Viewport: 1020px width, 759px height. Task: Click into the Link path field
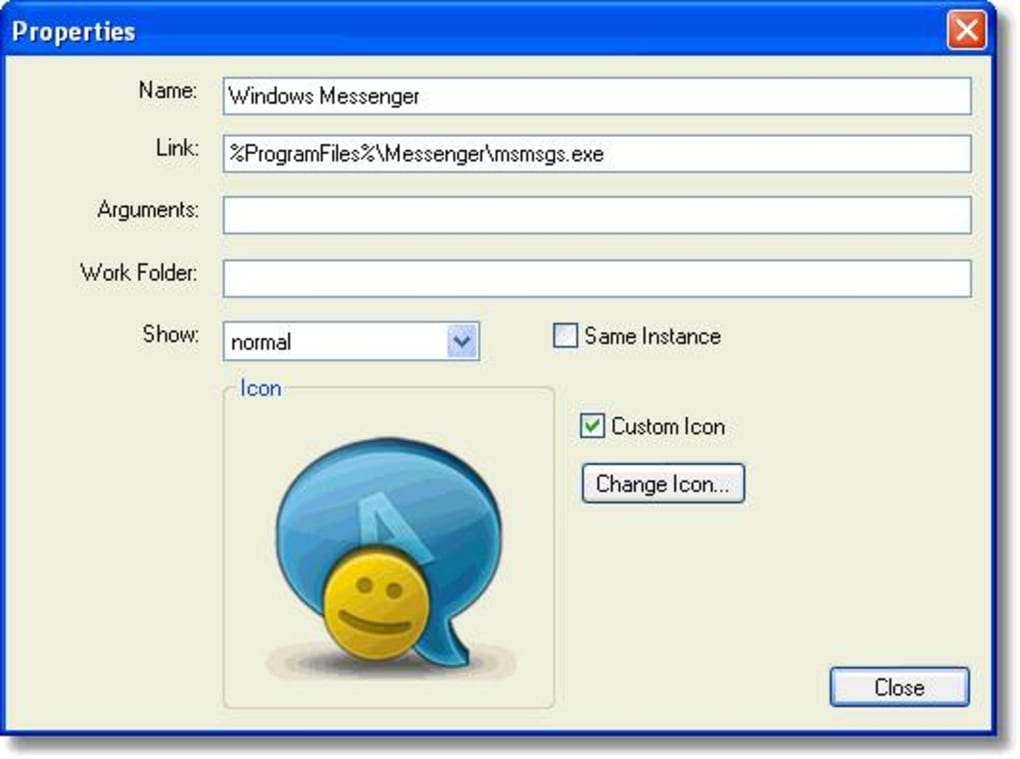coord(597,153)
